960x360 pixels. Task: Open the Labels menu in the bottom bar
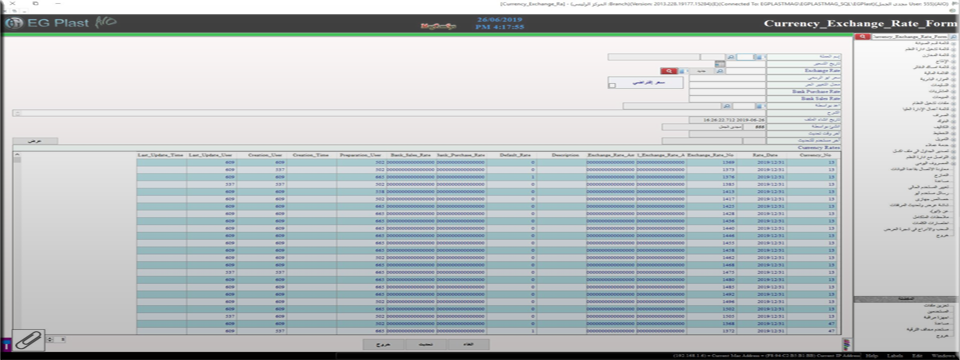[895, 356]
